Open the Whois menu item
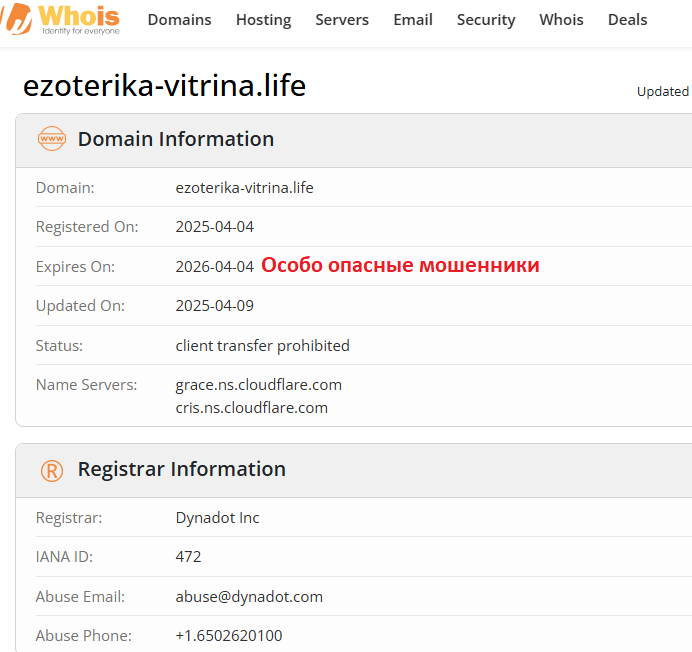The image size is (692, 652). pyautogui.click(x=561, y=20)
